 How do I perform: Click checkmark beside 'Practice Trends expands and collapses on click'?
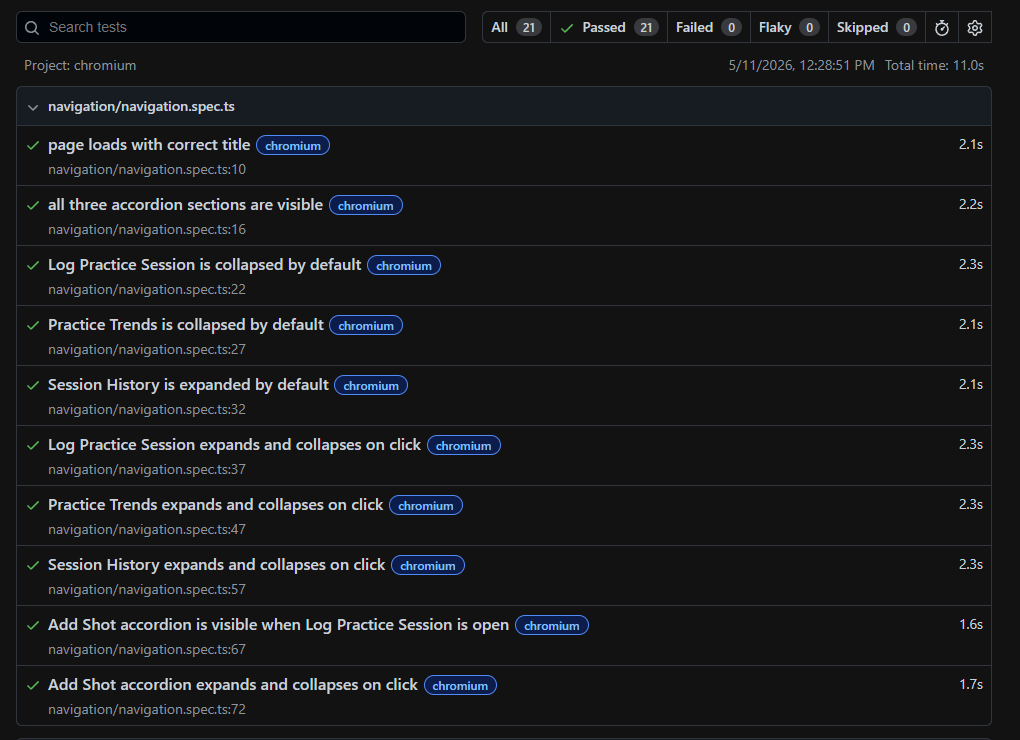(x=33, y=505)
